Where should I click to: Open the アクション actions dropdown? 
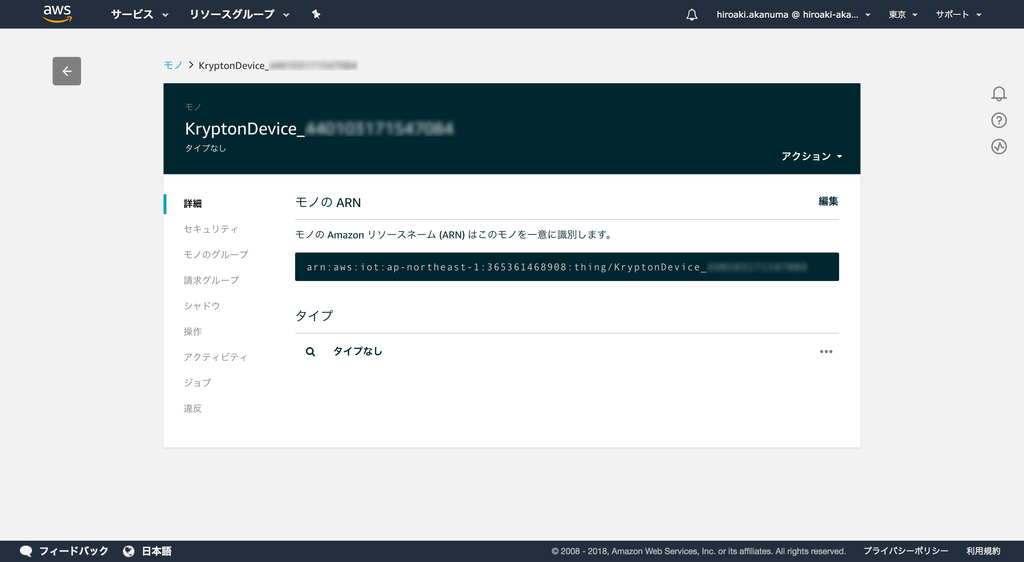point(812,156)
